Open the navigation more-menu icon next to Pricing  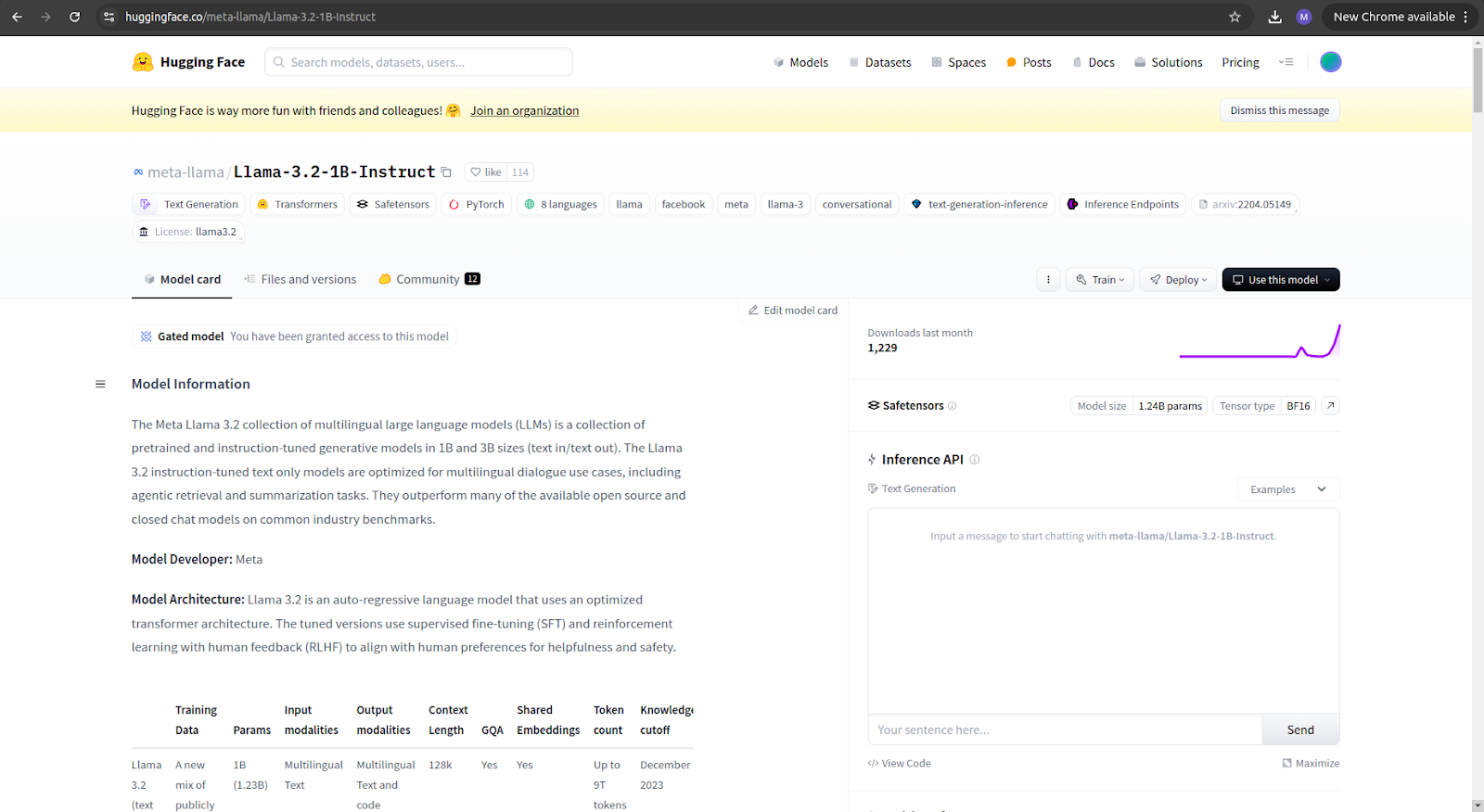pos(1286,62)
